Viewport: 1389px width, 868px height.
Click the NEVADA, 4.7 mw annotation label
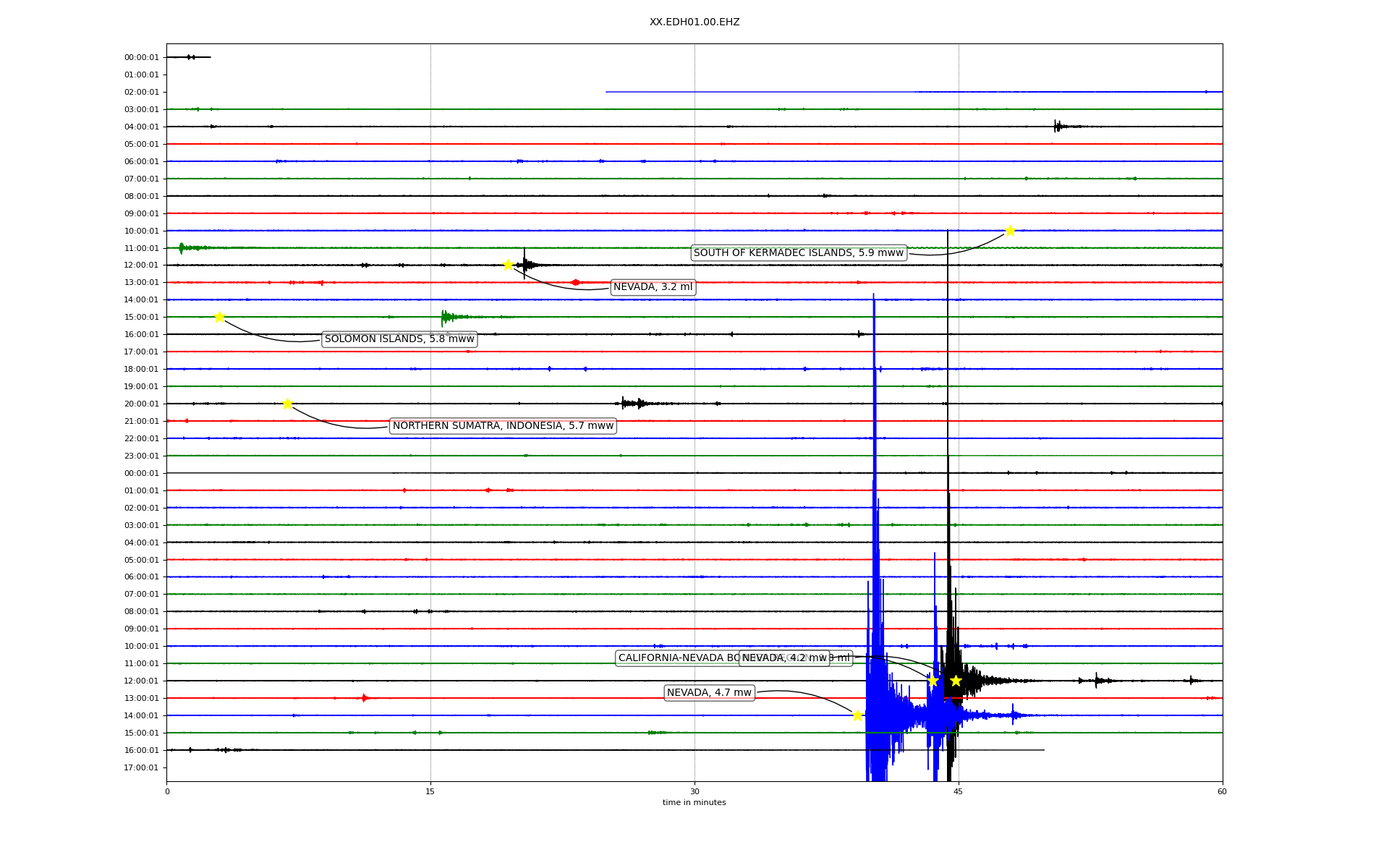coord(709,693)
